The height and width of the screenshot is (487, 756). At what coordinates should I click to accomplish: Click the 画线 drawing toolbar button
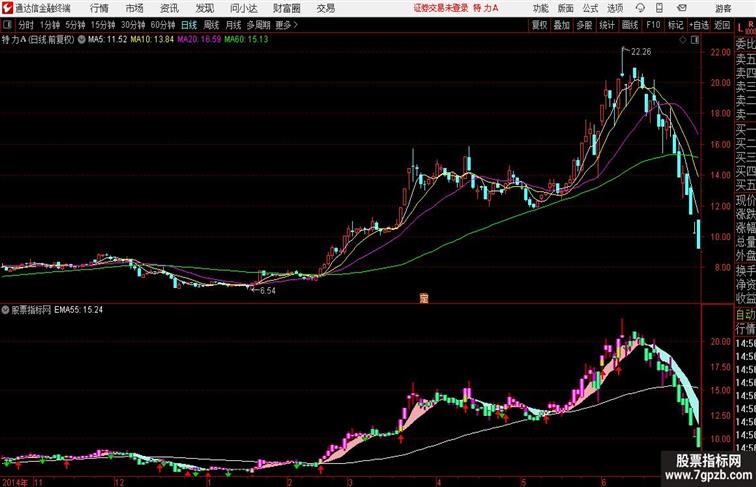tap(630, 25)
